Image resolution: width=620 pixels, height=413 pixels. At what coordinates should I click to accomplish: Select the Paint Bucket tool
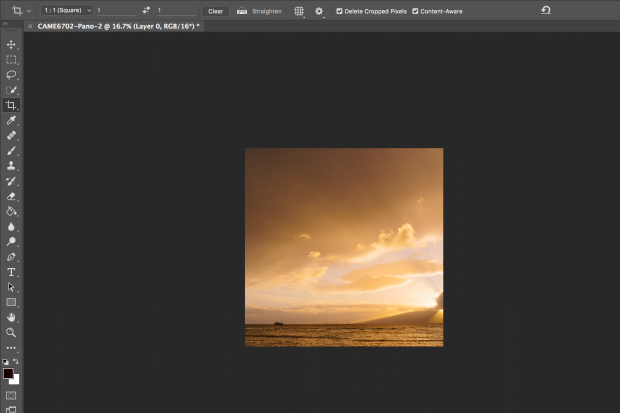[11, 211]
